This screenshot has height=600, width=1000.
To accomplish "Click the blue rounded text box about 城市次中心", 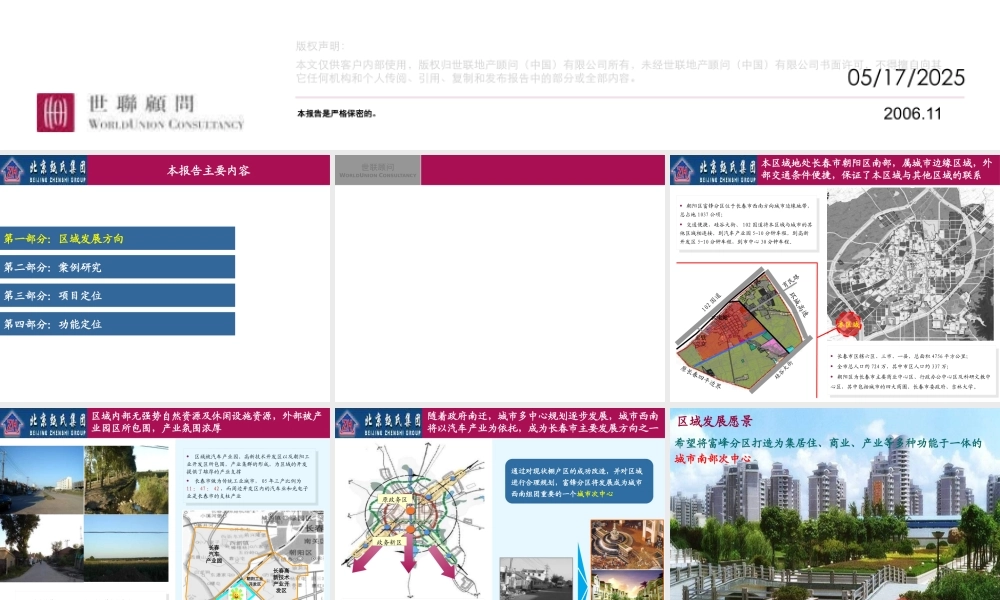I will 579,481.
